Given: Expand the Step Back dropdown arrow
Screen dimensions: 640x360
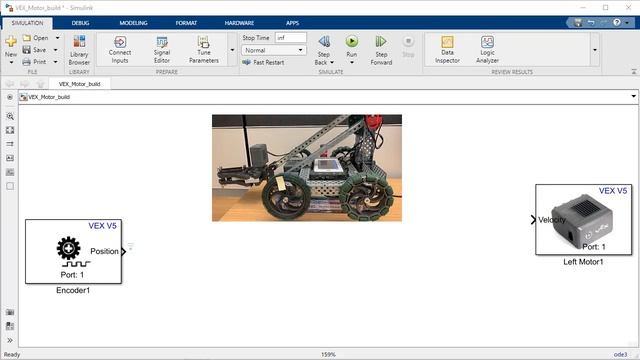Looking at the screenshot, I should pyautogui.click(x=332, y=62).
